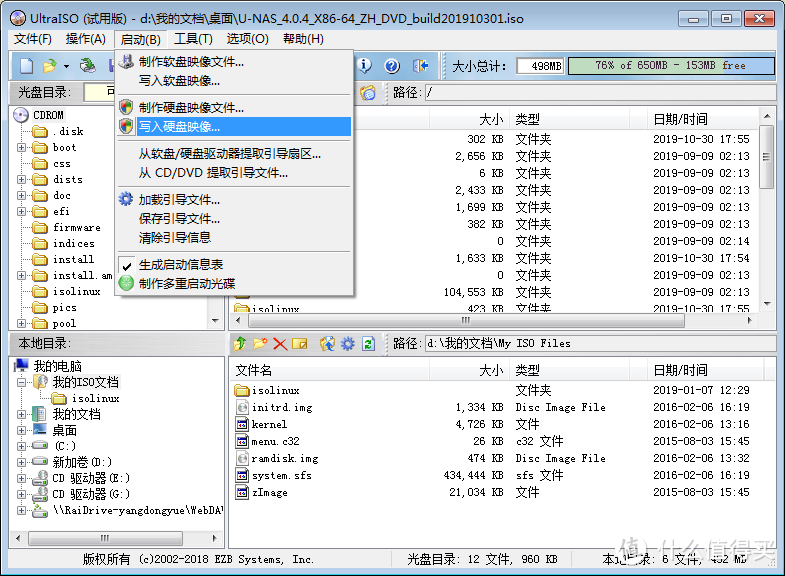The image size is (785, 576).
Task: Open the 文件(F) menu
Action: (x=33, y=39)
